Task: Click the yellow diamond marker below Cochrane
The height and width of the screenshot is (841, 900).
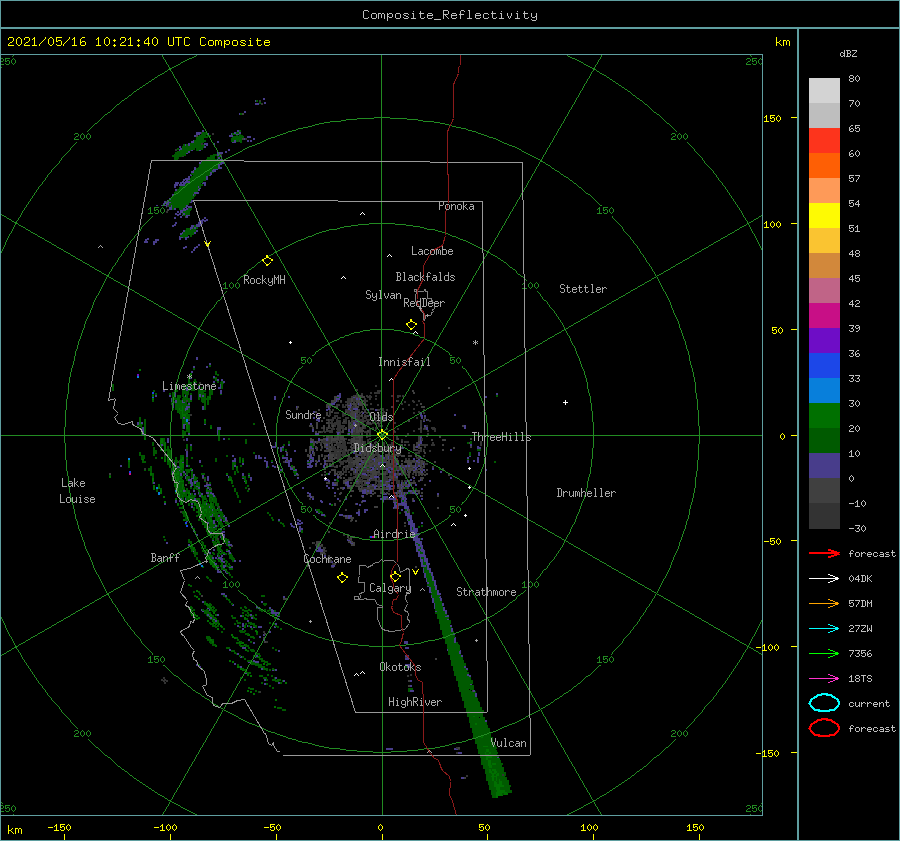Action: (x=342, y=578)
